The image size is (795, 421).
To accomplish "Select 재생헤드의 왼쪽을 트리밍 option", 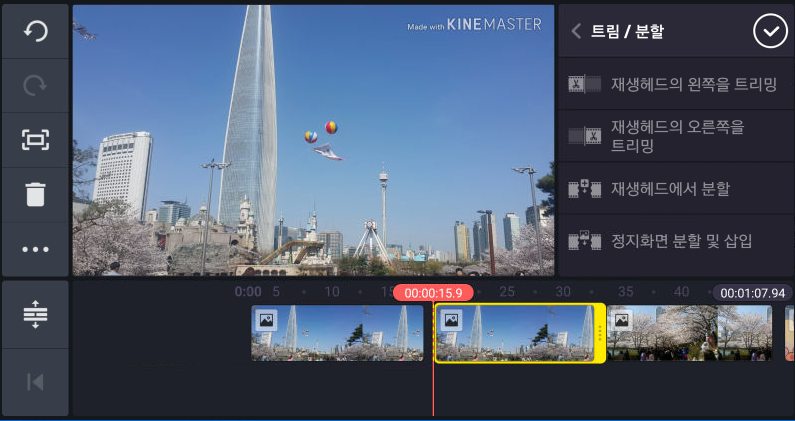I will [x=676, y=84].
